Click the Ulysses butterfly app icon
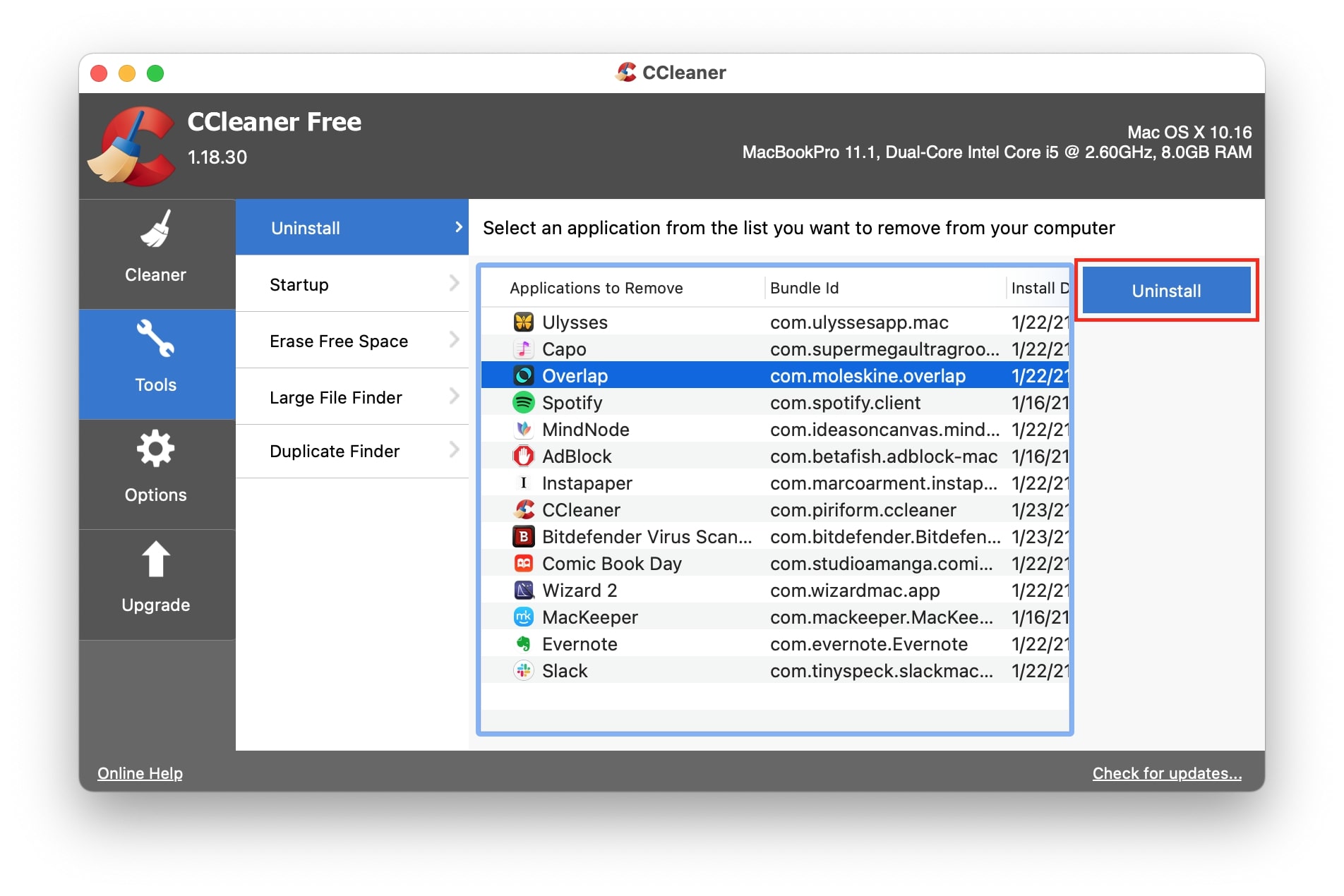Screen dimensions: 1344x896 523,322
